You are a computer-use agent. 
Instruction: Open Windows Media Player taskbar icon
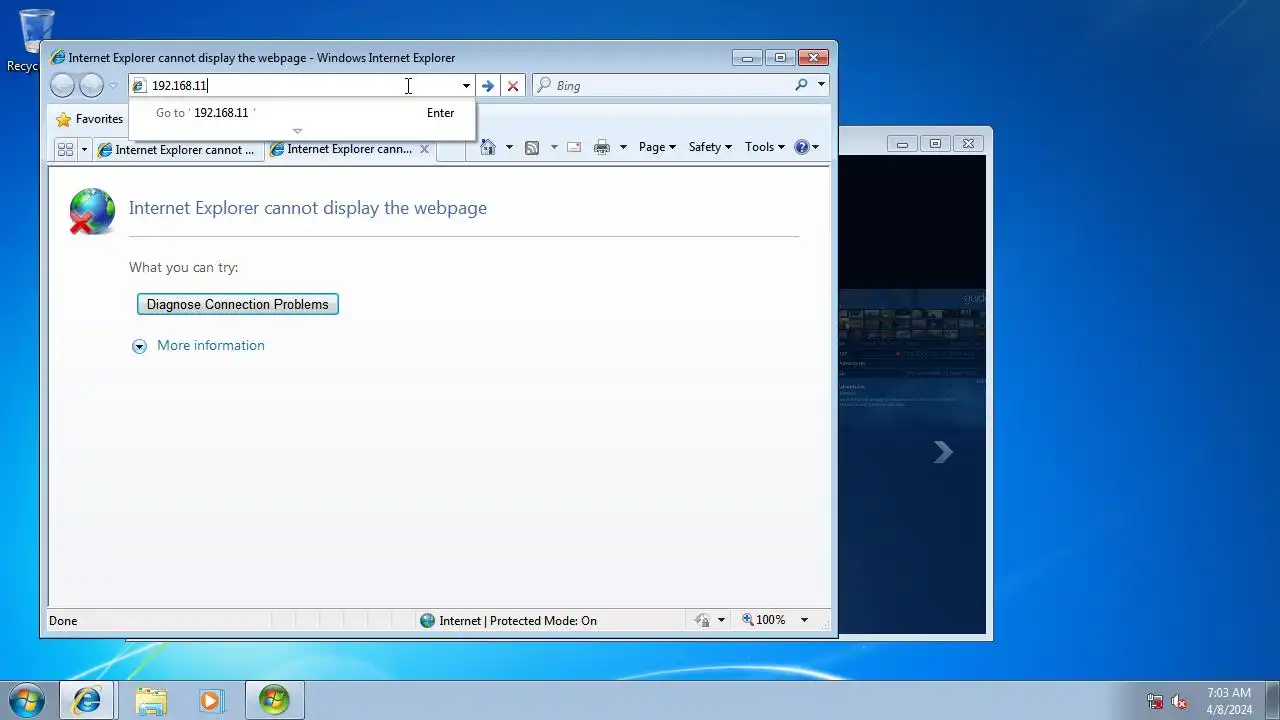click(x=210, y=700)
